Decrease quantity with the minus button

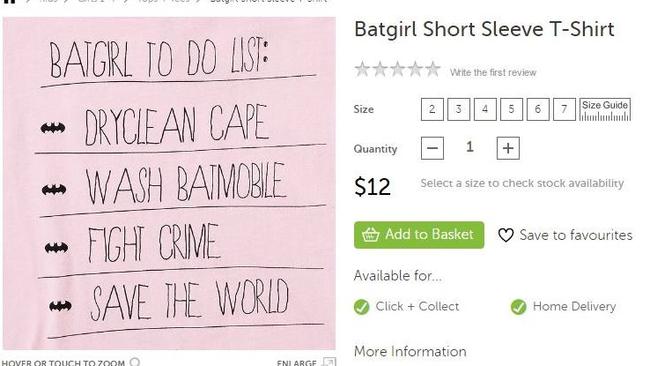click(x=432, y=148)
